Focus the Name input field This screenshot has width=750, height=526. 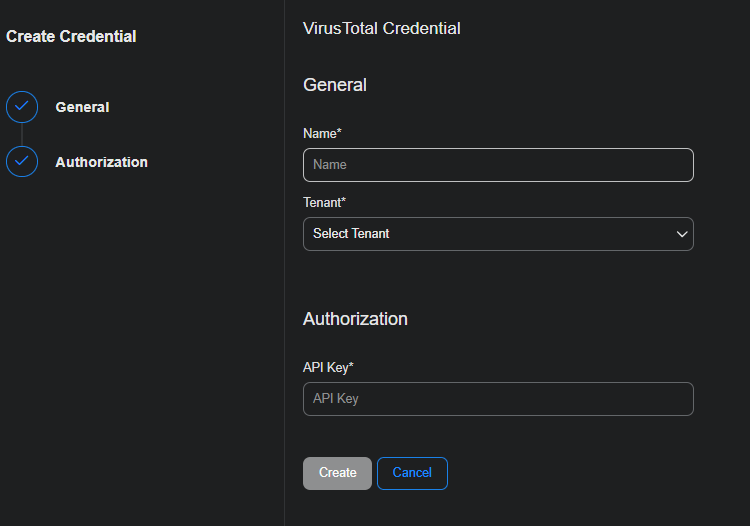click(497, 165)
